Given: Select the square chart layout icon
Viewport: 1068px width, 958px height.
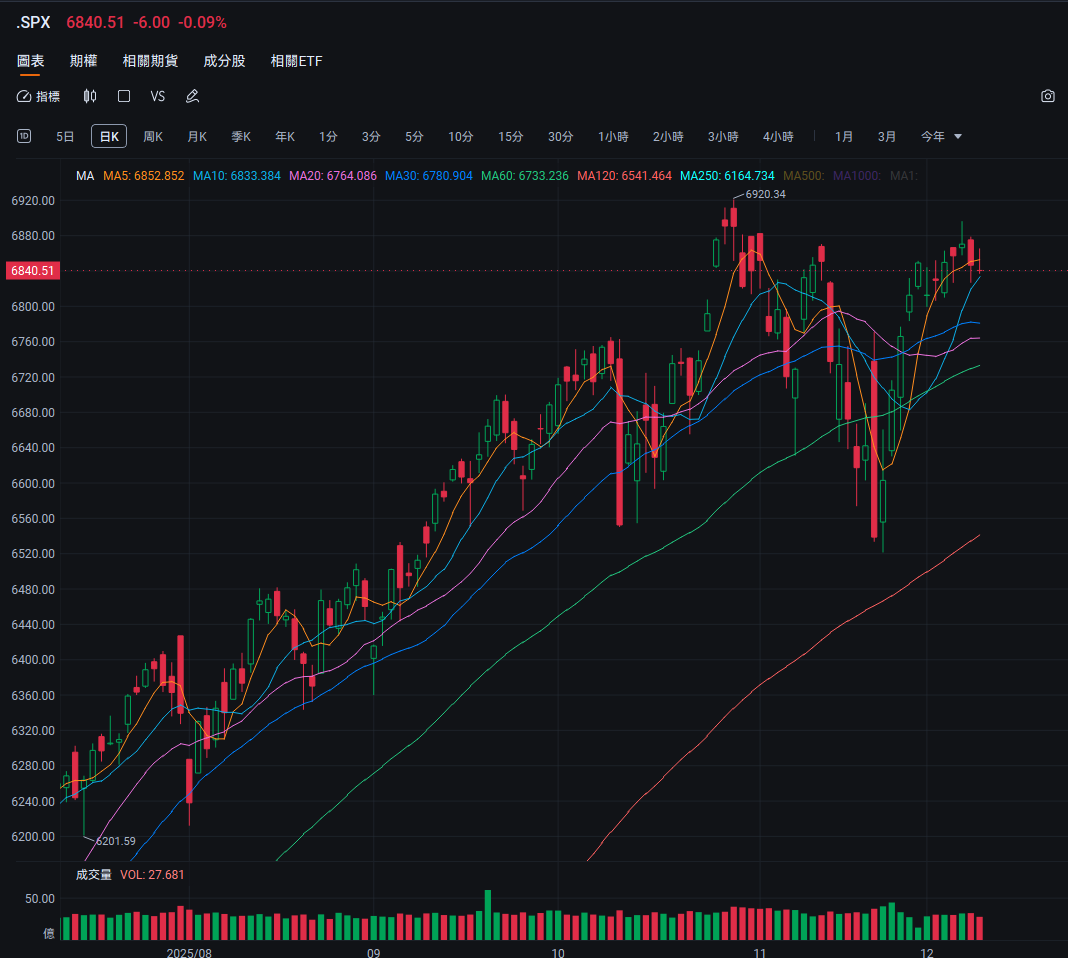Looking at the screenshot, I should (124, 96).
